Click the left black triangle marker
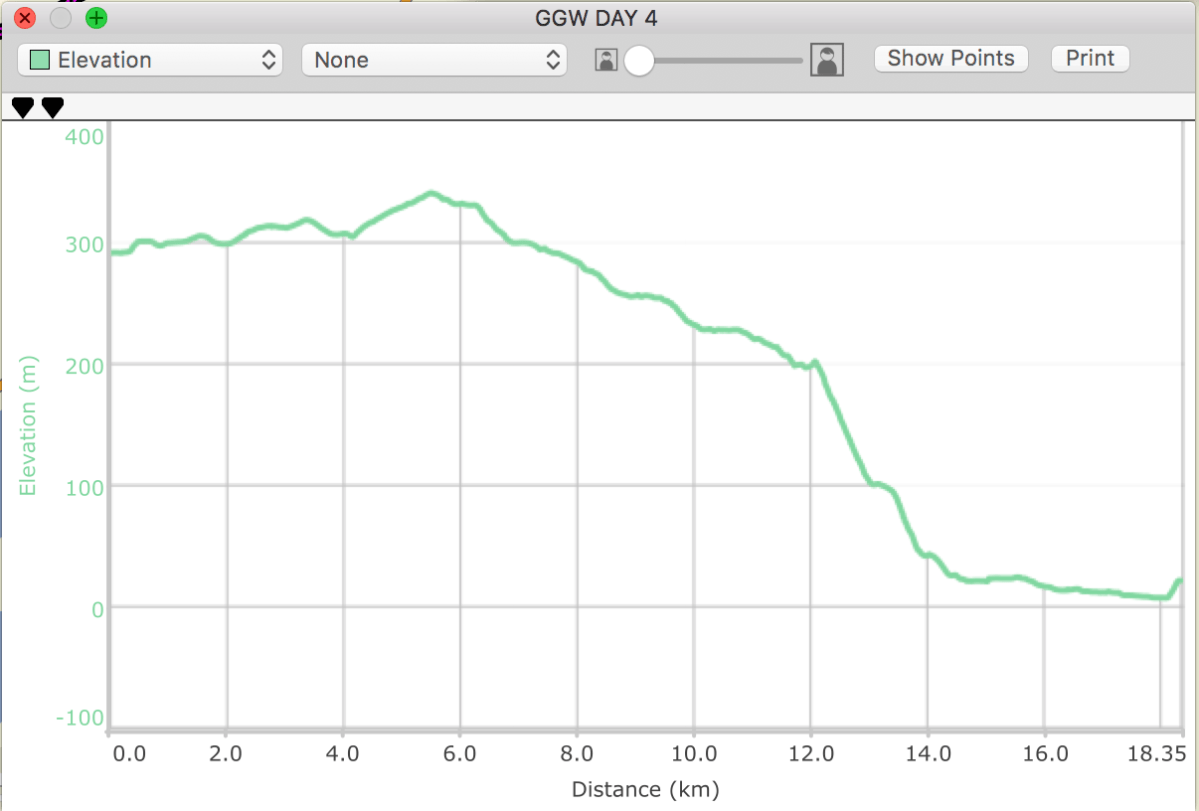The image size is (1199, 811). (22, 107)
